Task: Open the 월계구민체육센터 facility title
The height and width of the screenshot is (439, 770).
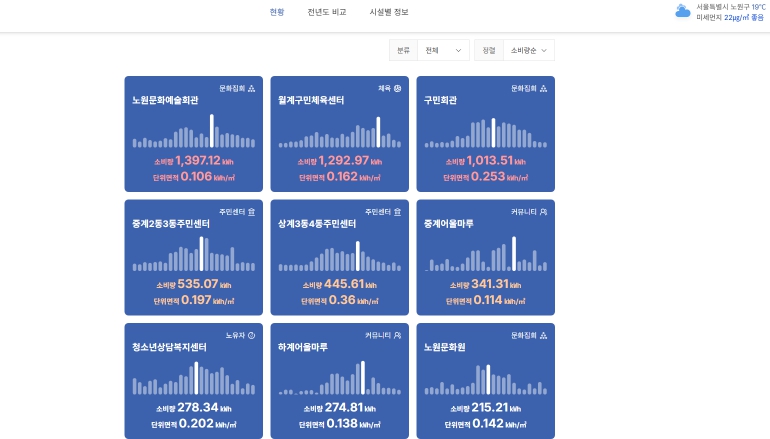Action: coord(311,100)
